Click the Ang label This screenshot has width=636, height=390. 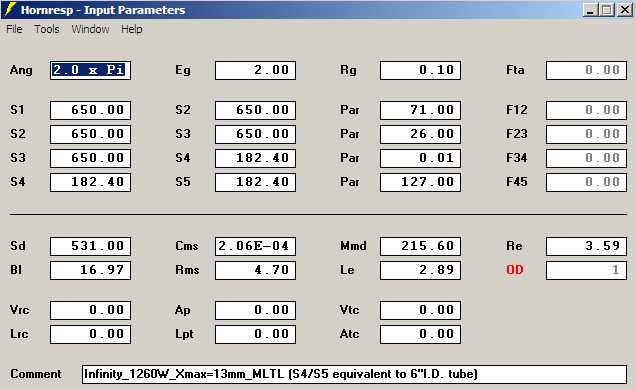(x=21, y=70)
